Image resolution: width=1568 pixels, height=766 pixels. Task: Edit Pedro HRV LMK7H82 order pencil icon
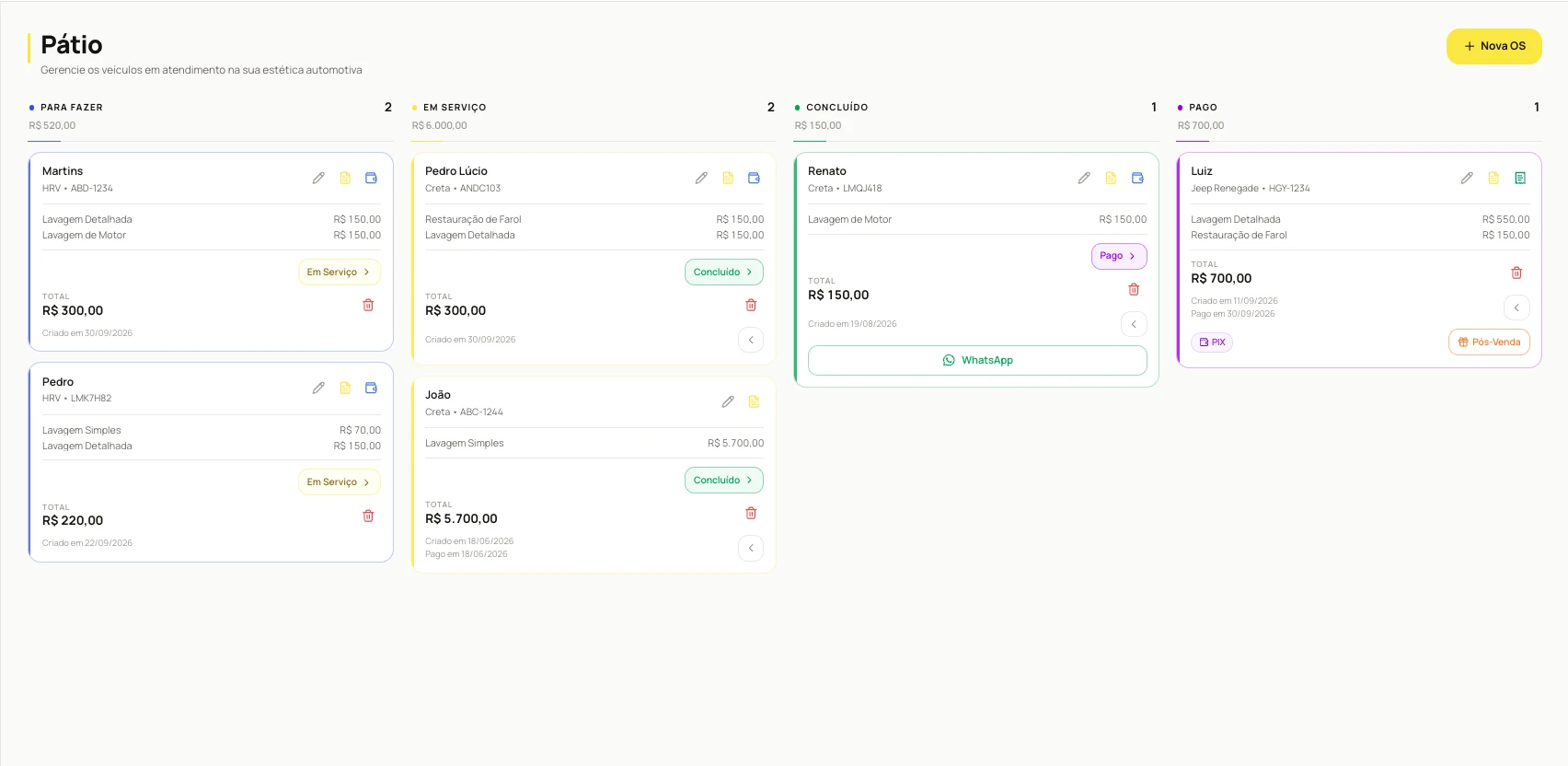318,388
